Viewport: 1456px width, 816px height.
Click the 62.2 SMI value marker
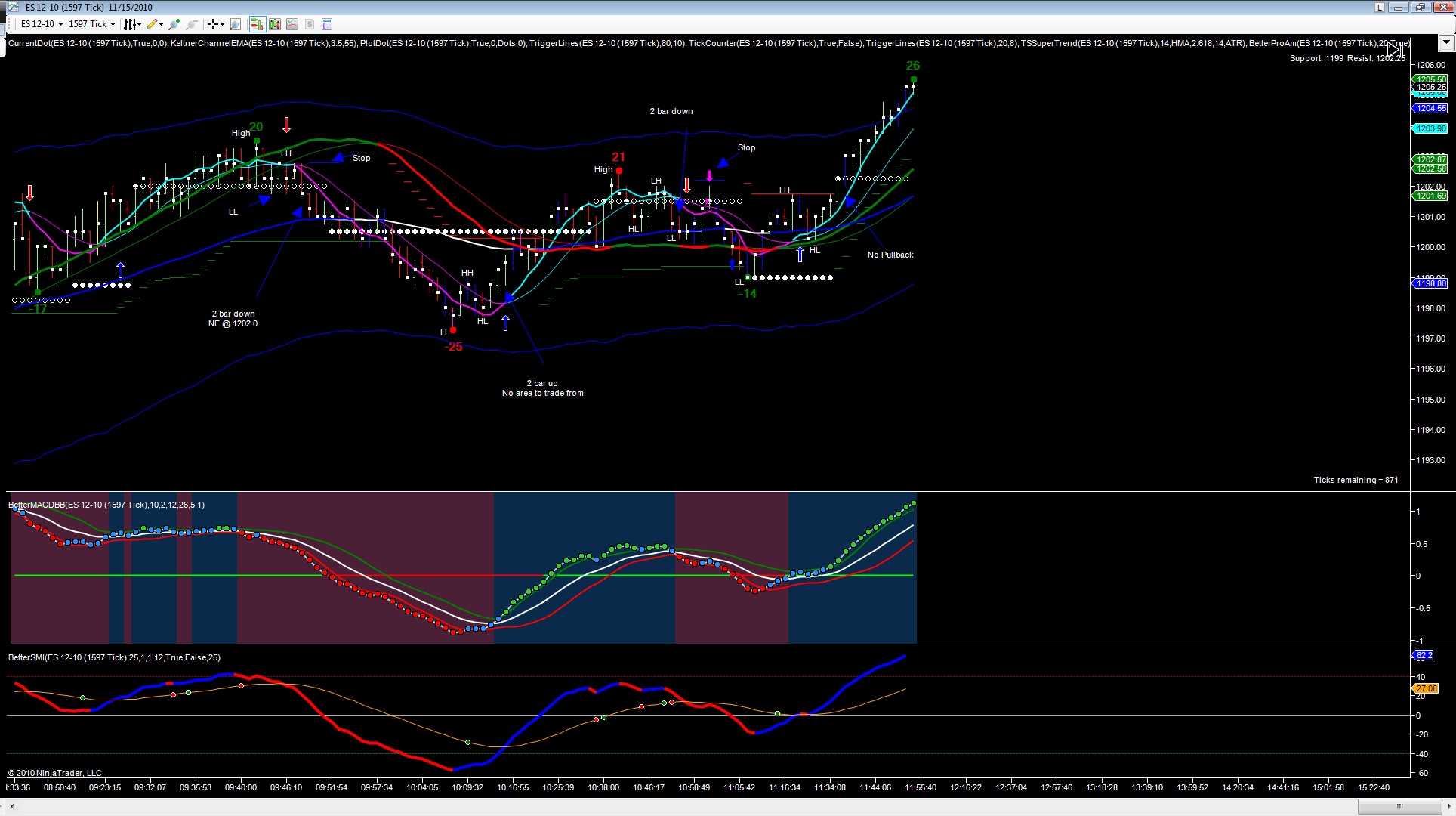1424,655
